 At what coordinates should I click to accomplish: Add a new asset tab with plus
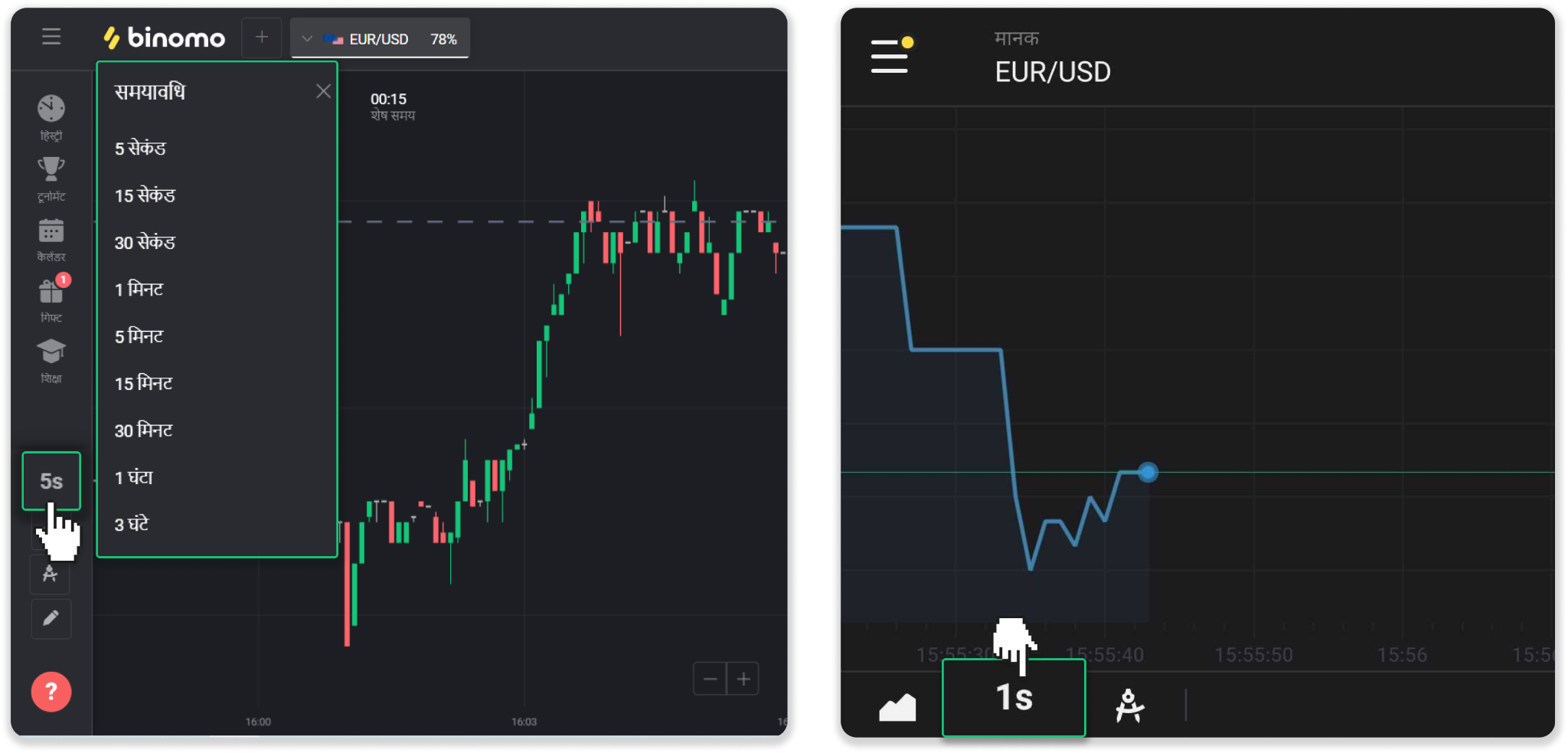pos(262,37)
